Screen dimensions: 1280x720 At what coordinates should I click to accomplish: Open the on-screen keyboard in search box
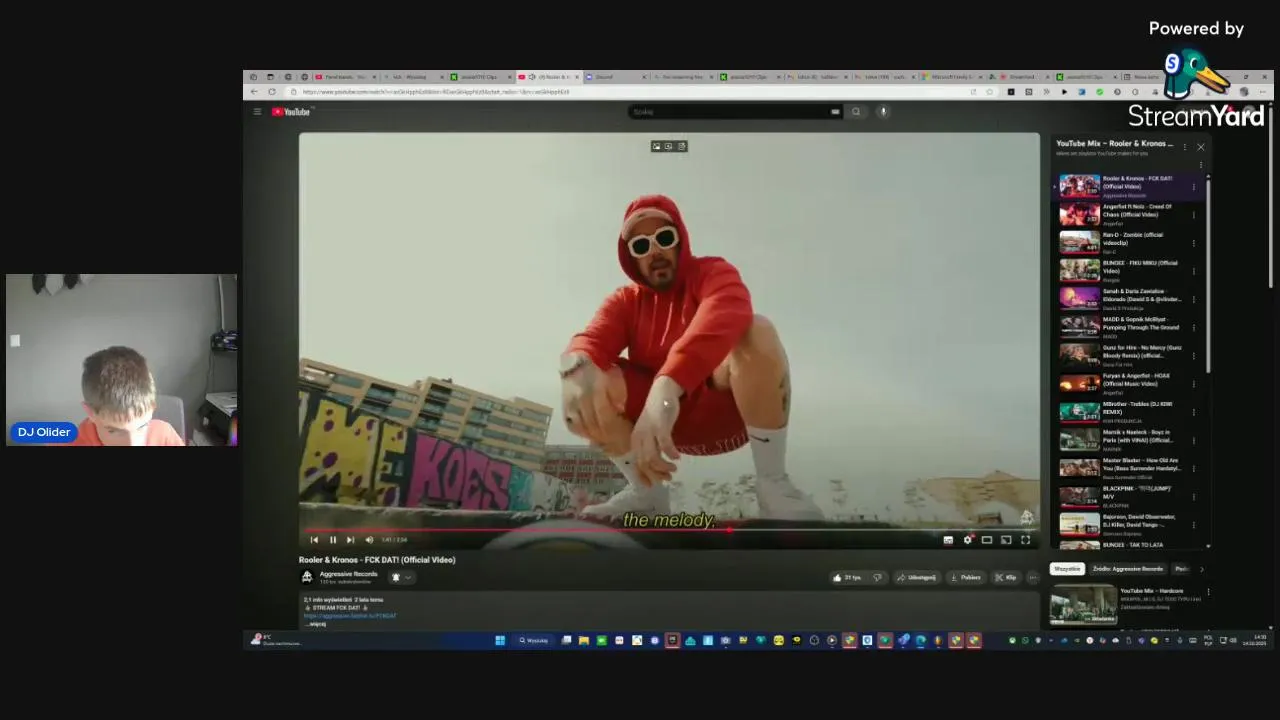(x=835, y=112)
